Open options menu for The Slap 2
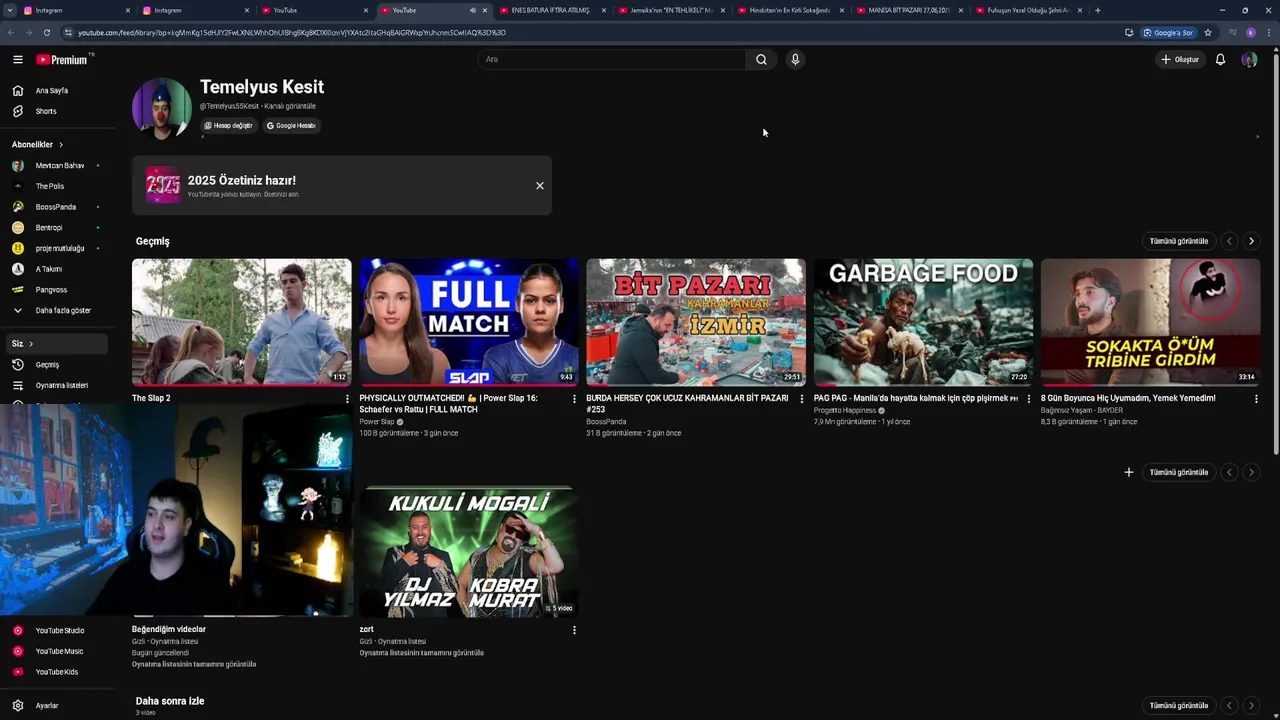 click(347, 398)
